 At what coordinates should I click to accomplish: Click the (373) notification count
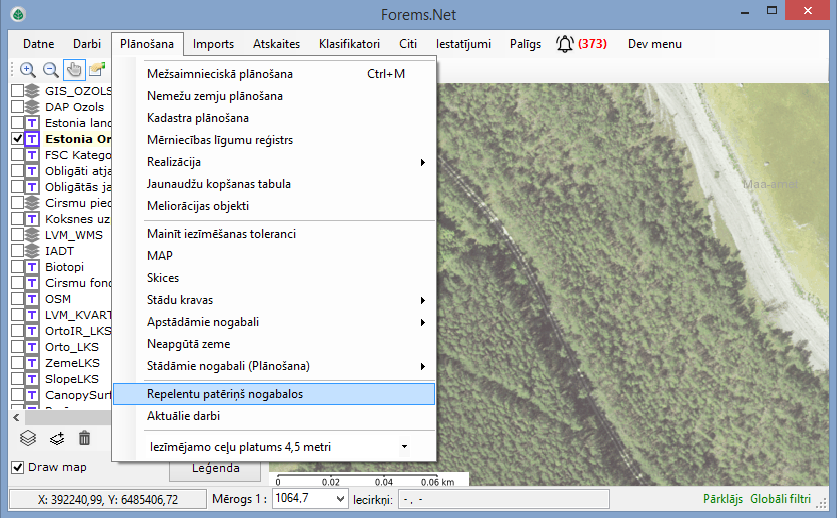click(592, 44)
